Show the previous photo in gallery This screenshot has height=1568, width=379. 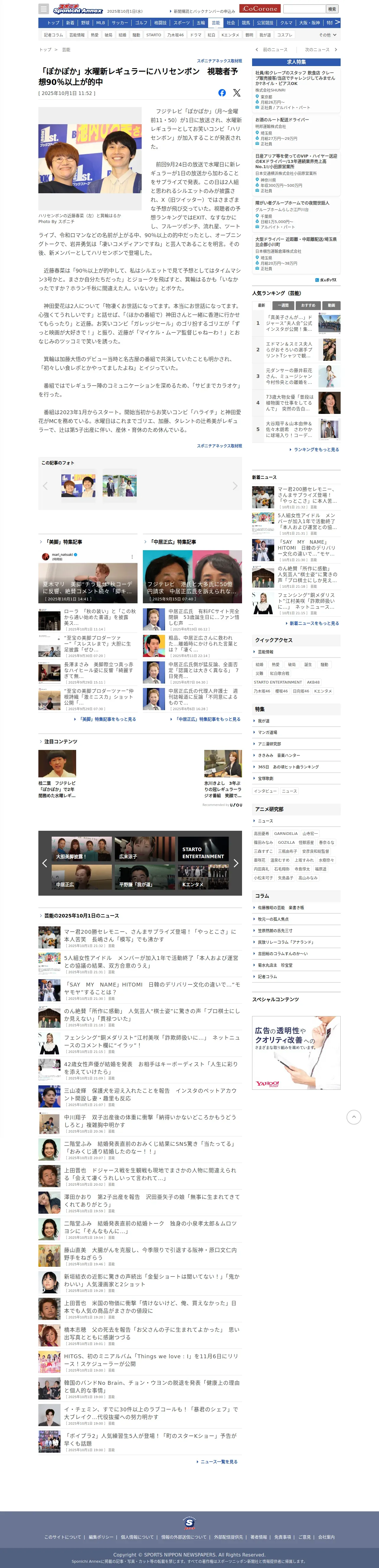pos(45,486)
